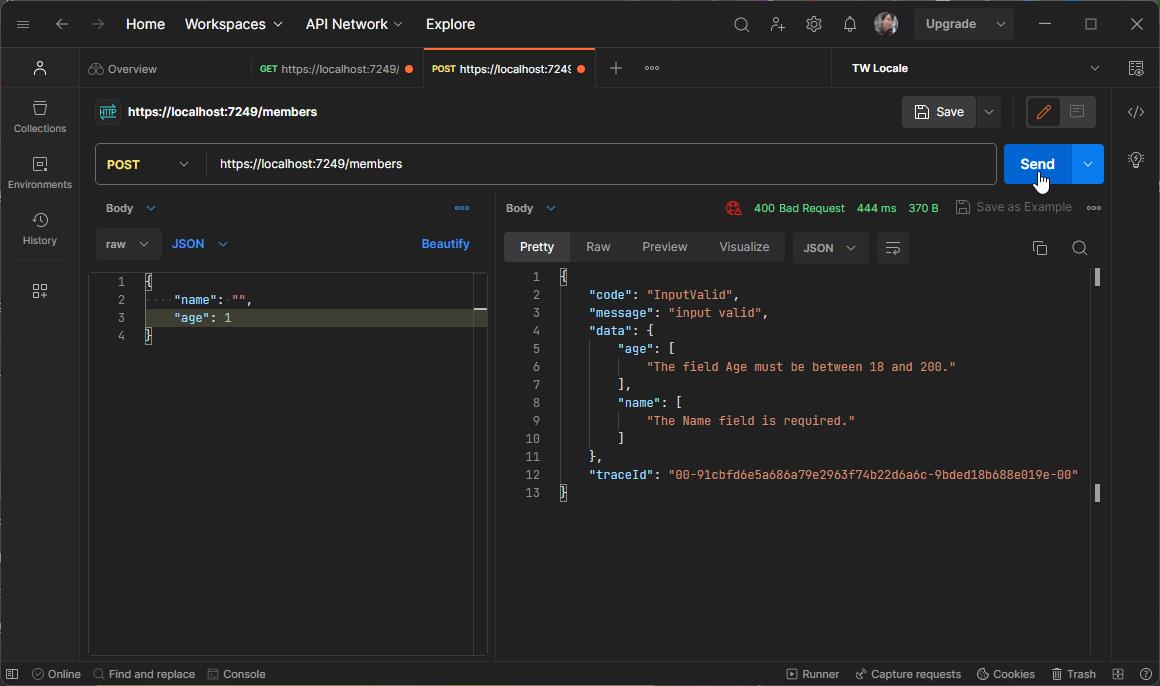
Task: Click the Send button
Action: click(1037, 164)
